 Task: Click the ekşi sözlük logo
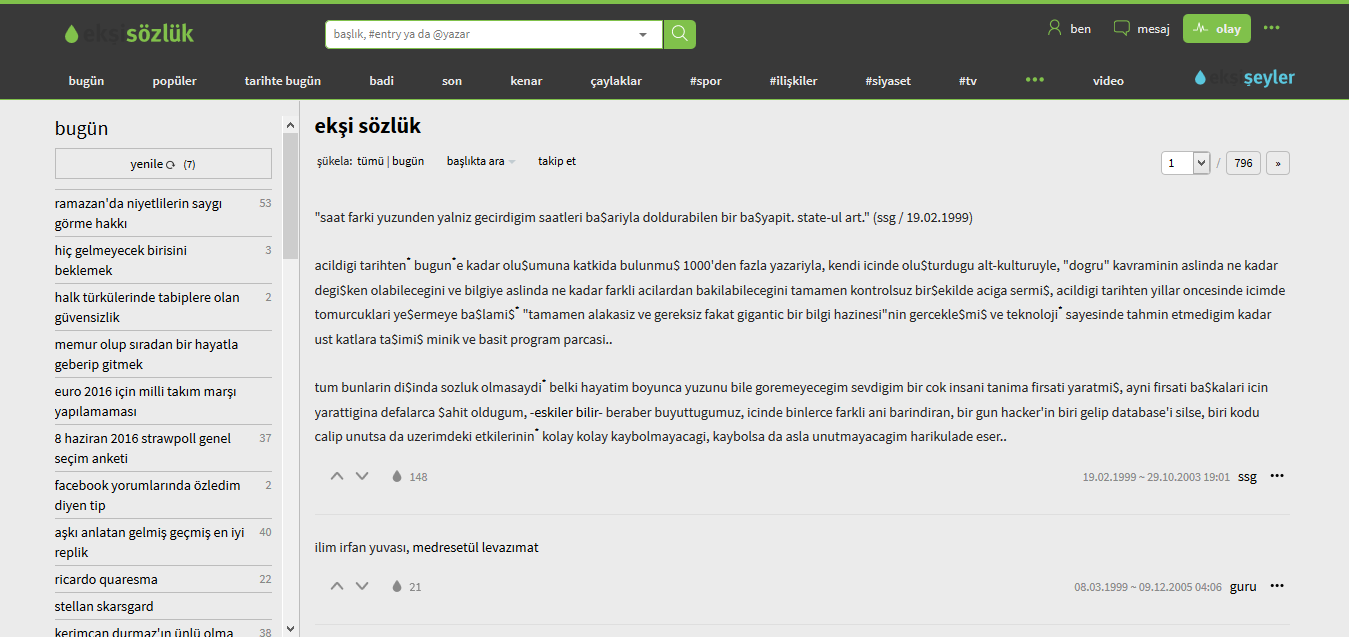[129, 33]
